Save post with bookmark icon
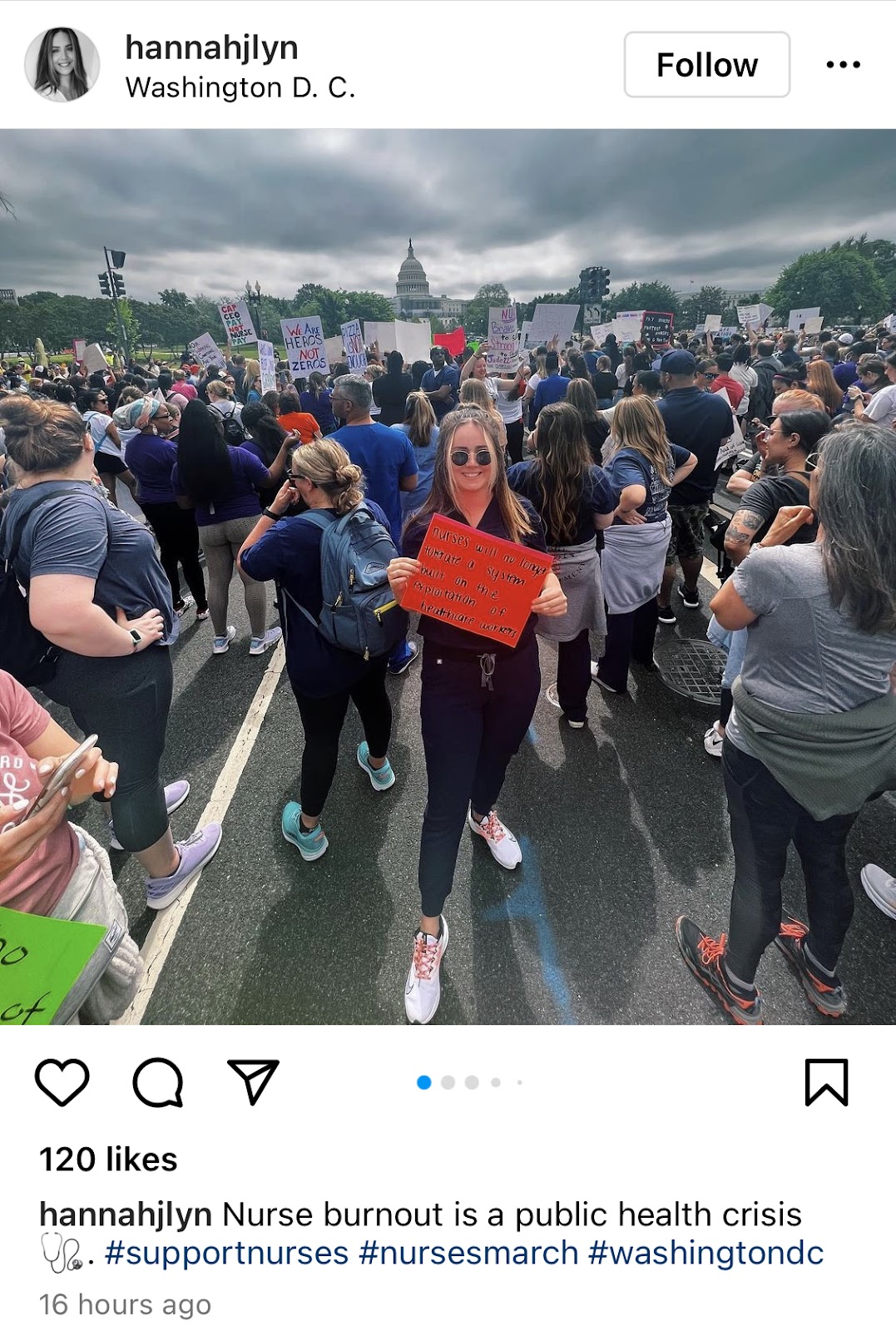The image size is (896, 1331). pyautogui.click(x=826, y=1082)
